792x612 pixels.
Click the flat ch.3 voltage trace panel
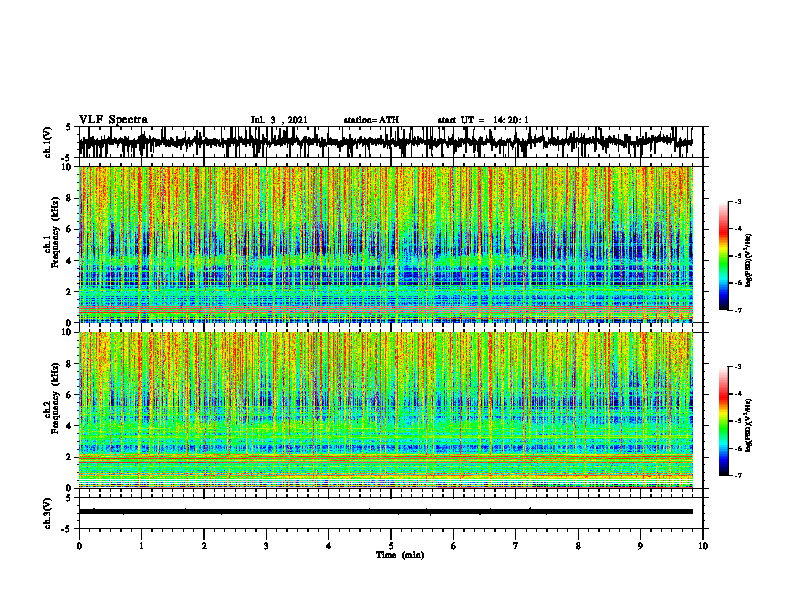(390, 513)
